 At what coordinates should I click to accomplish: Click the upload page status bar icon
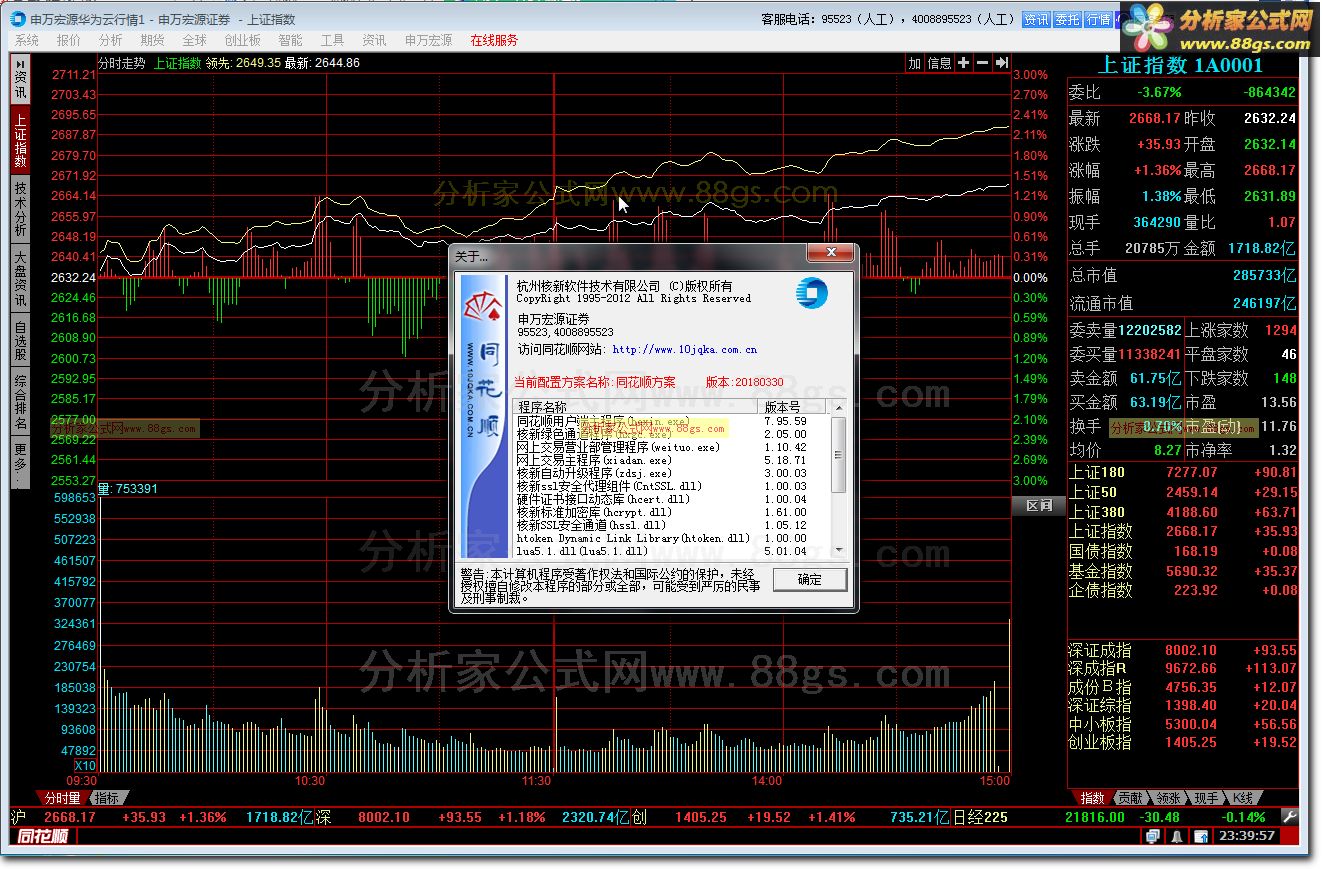point(1199,837)
